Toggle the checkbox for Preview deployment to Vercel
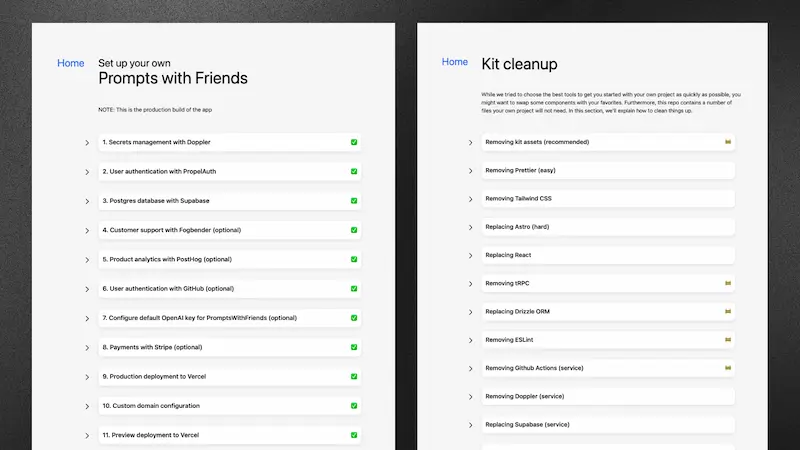800x450 pixels. click(354, 435)
